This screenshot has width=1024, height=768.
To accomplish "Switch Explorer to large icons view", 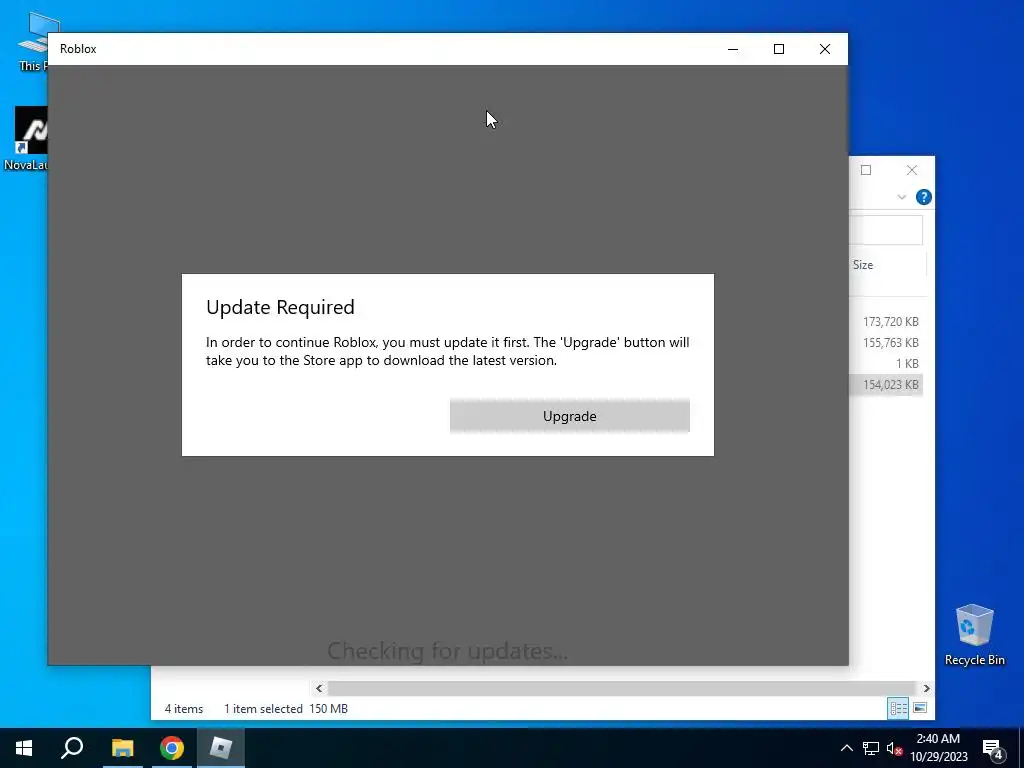I will coord(920,708).
